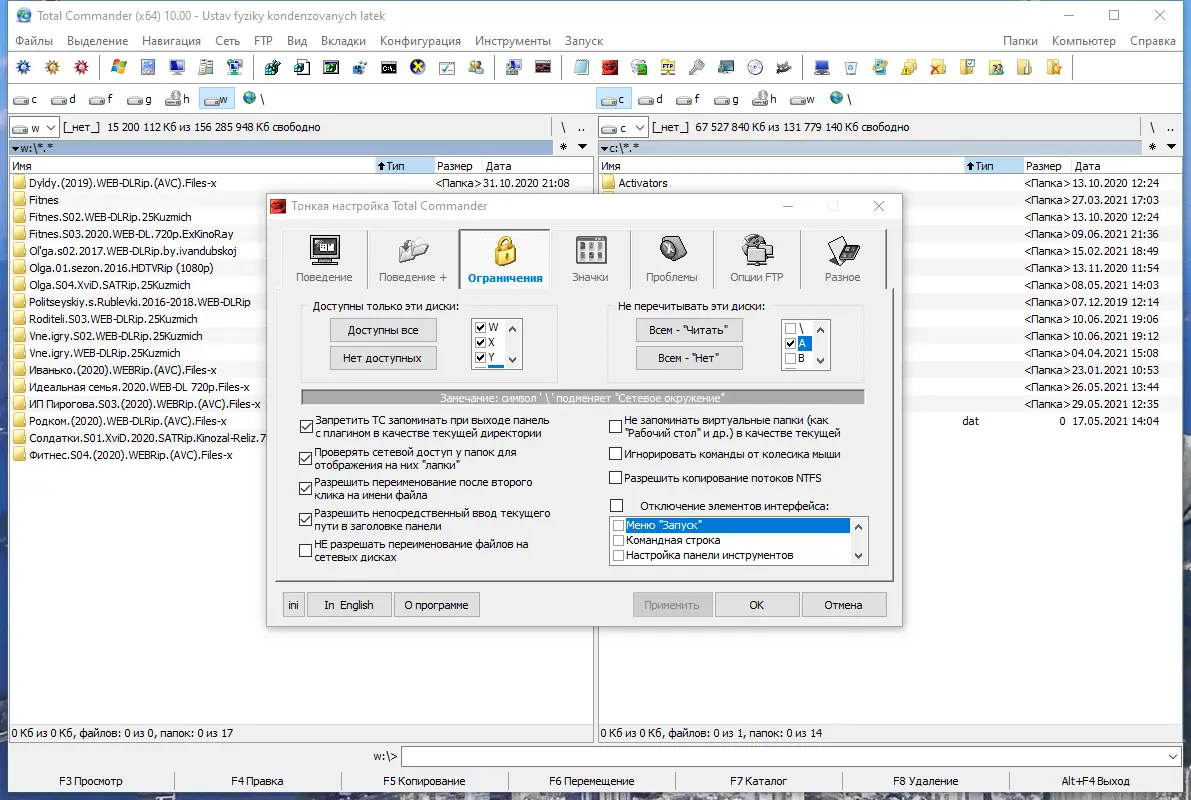
Task: Confirm dialog with OK button
Action: pyautogui.click(x=757, y=605)
